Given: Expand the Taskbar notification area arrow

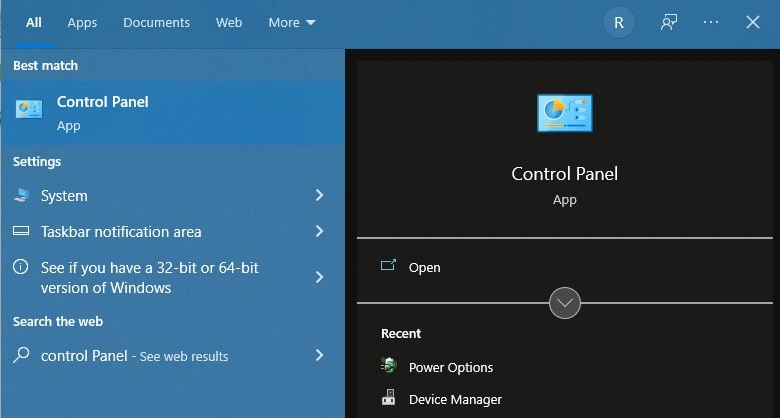Looking at the screenshot, I should [x=320, y=231].
